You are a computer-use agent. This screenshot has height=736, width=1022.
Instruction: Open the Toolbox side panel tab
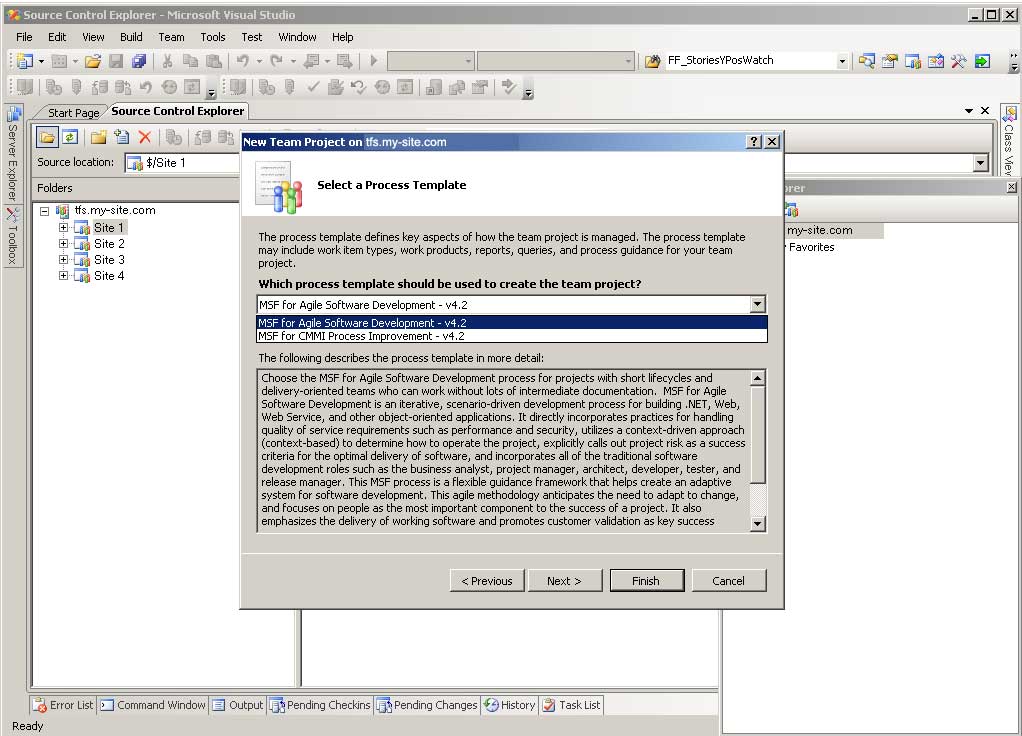click(12, 235)
